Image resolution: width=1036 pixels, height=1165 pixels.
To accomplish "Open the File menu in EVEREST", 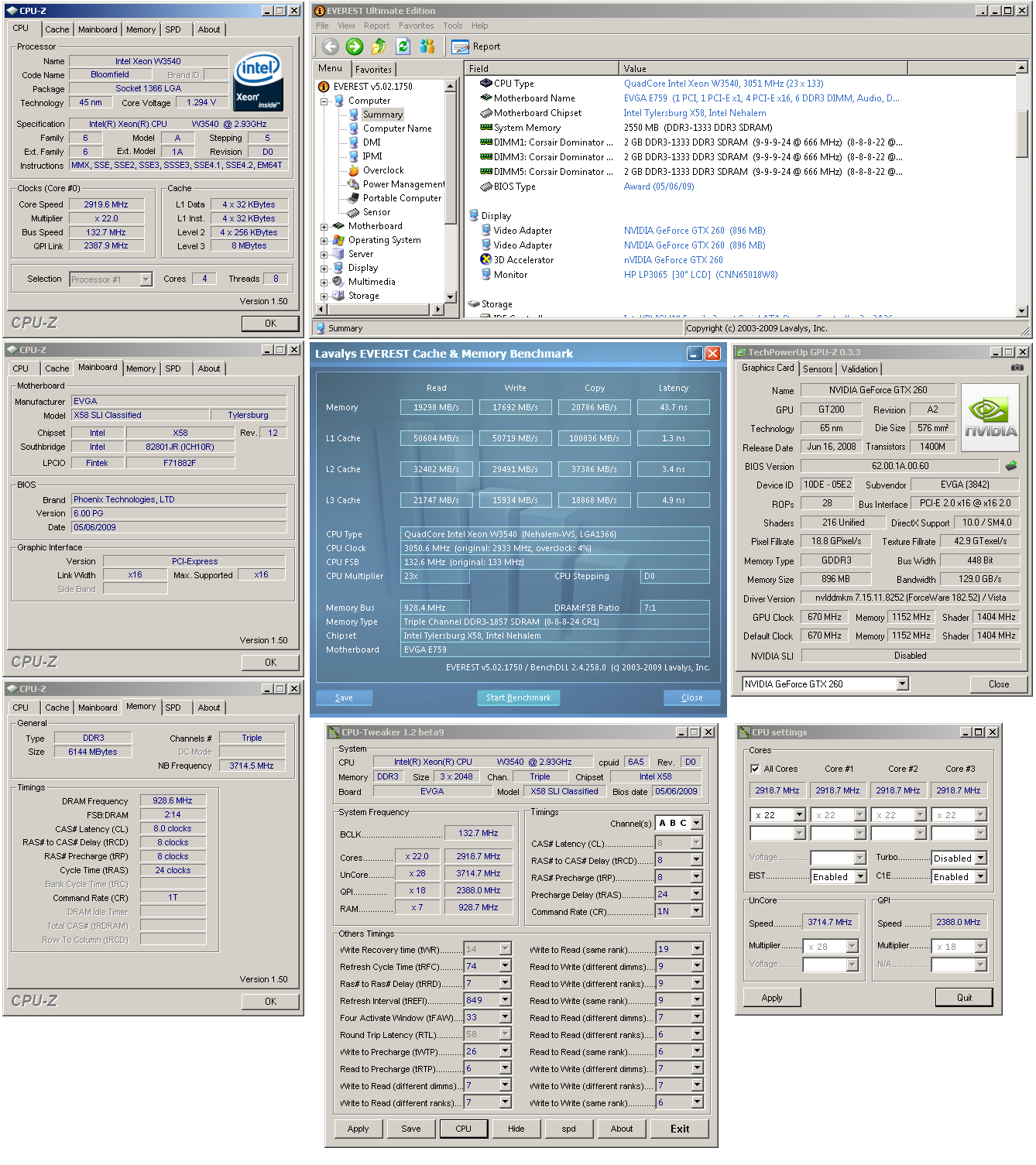I will click(x=322, y=26).
